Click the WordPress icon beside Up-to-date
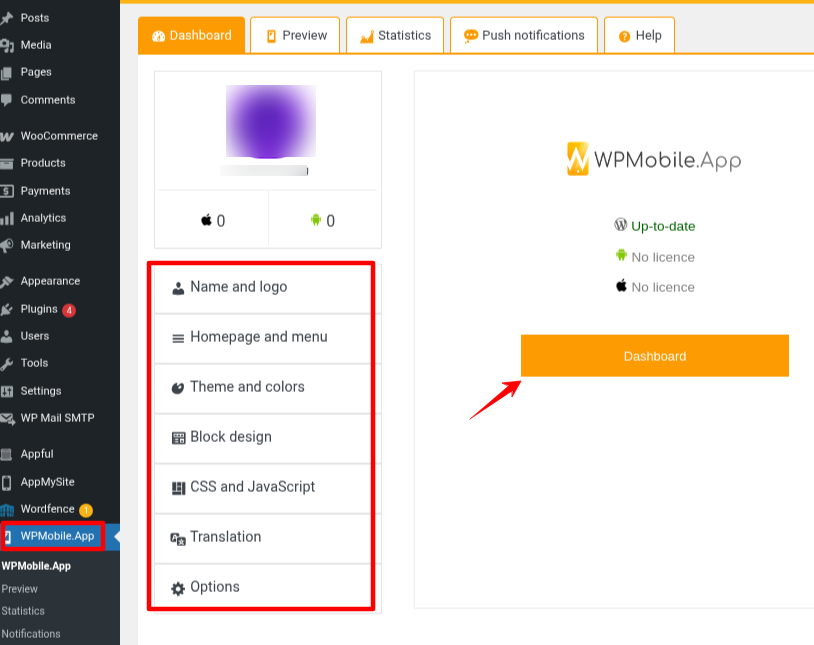Viewport: 814px width, 645px height. (621, 225)
